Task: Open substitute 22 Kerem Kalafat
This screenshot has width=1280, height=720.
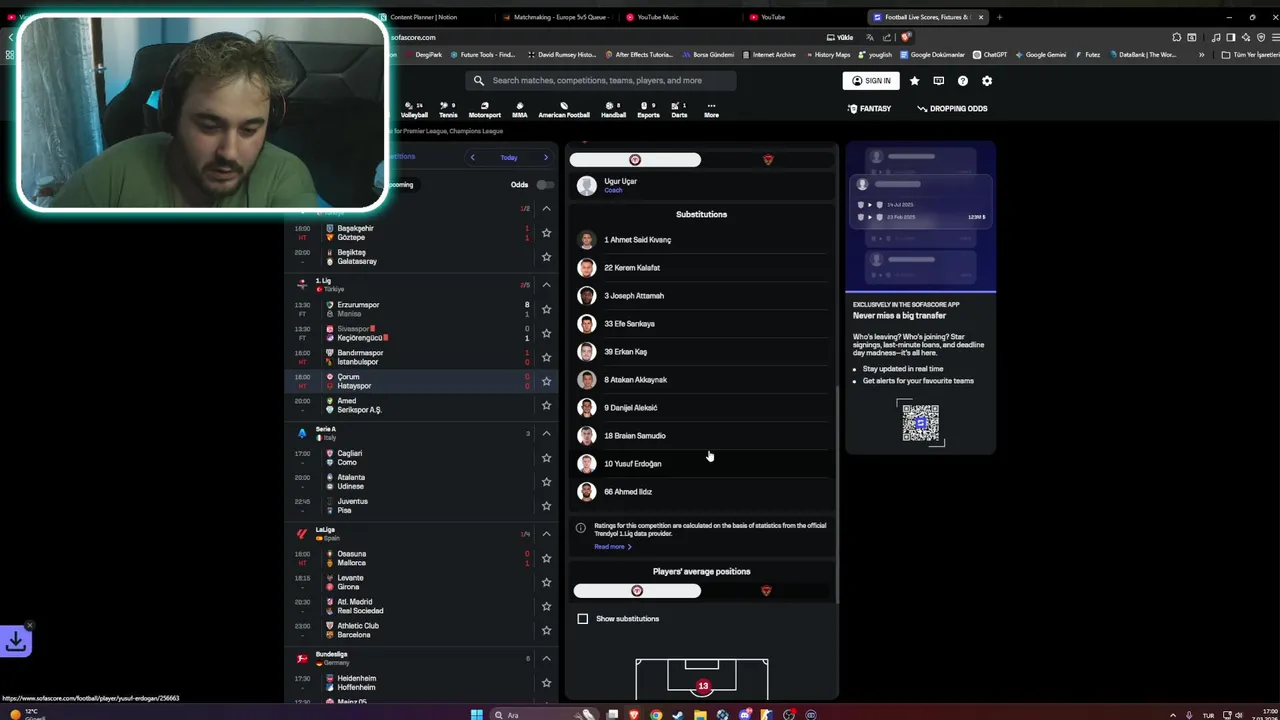Action: 701,268
